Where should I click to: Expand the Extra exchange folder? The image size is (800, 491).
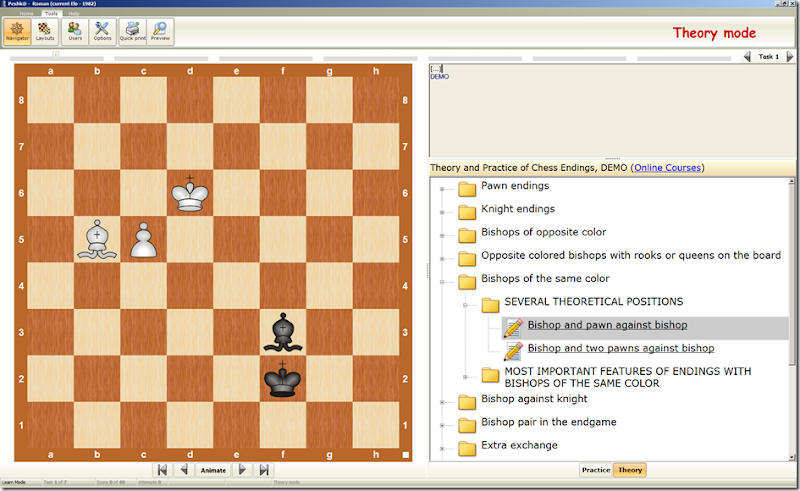coord(442,449)
